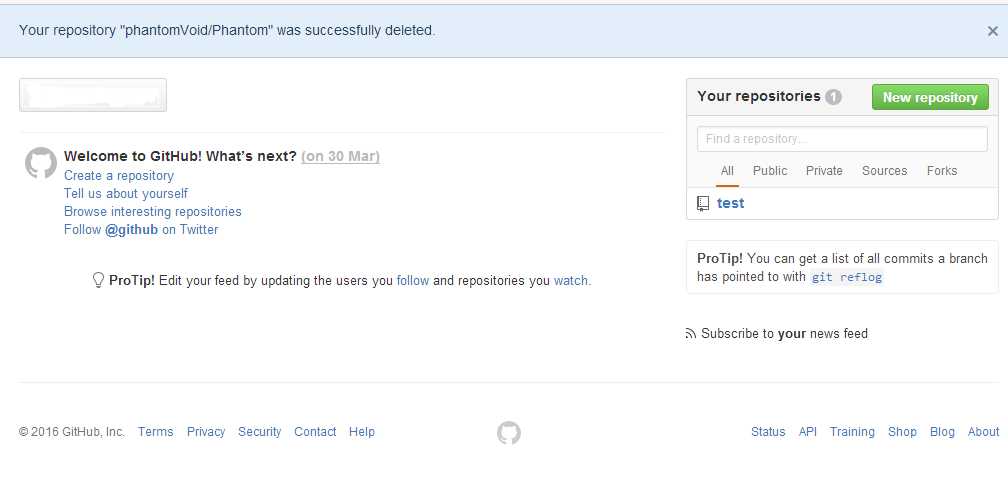Open Browse interesting repositories link

click(x=153, y=212)
